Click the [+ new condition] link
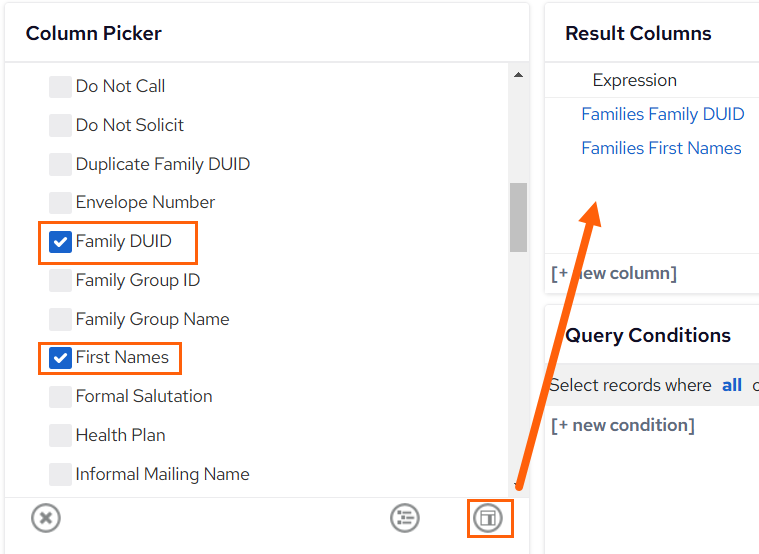759x554 pixels. click(x=623, y=425)
